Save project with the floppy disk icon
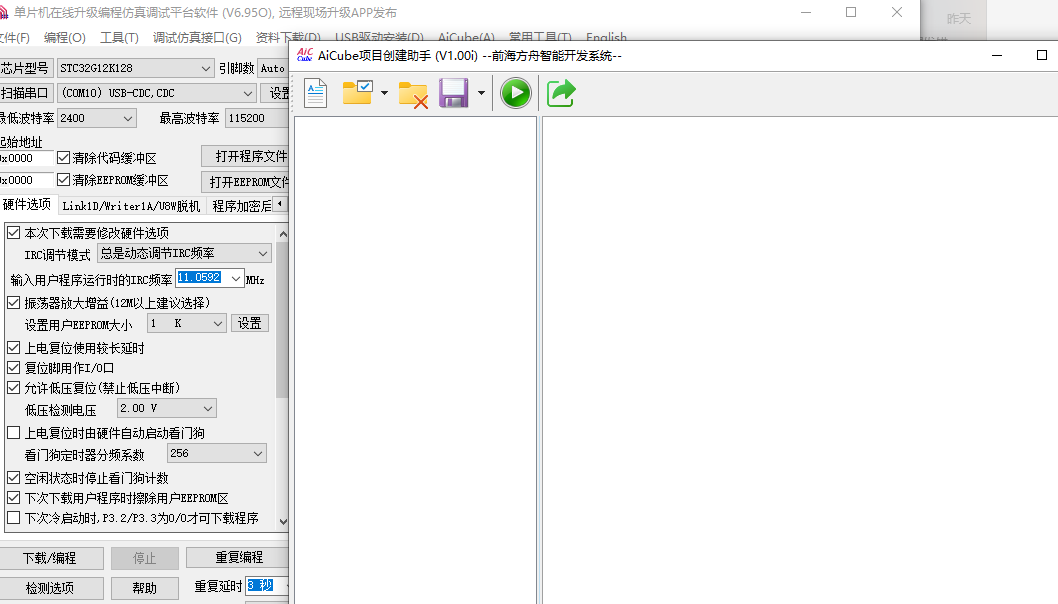 (453, 93)
